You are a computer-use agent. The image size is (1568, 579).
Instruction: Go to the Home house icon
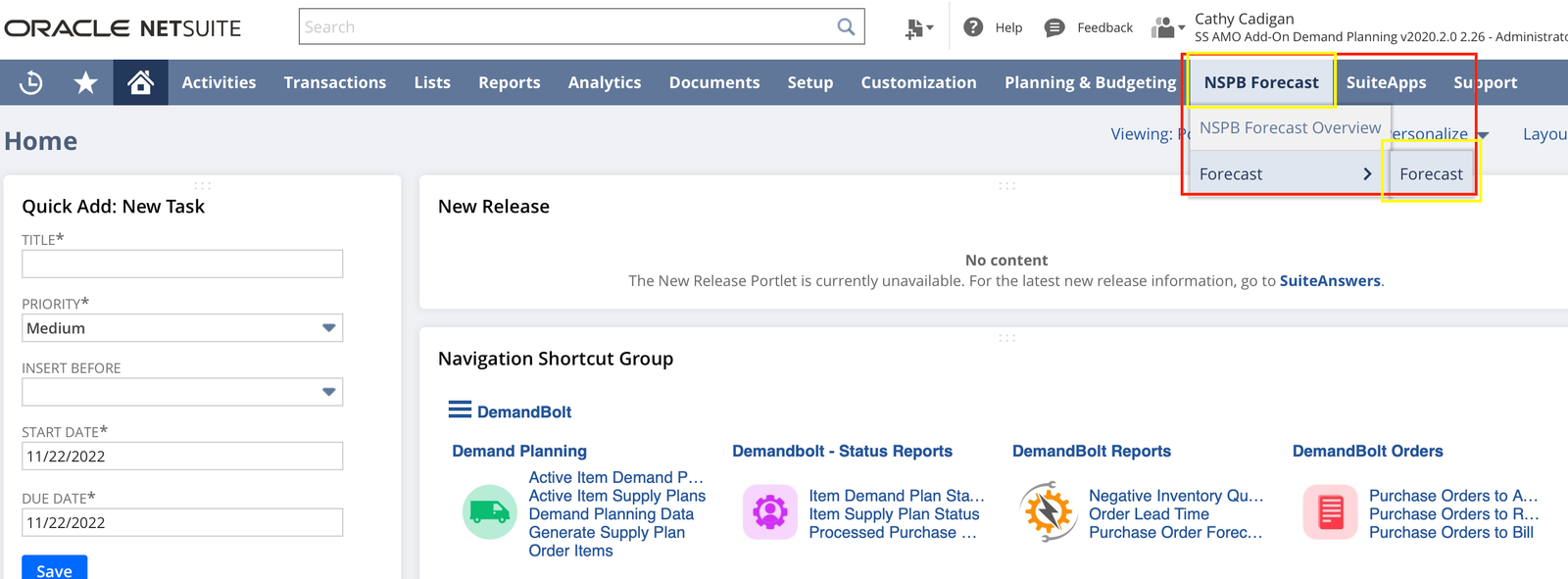tap(140, 82)
